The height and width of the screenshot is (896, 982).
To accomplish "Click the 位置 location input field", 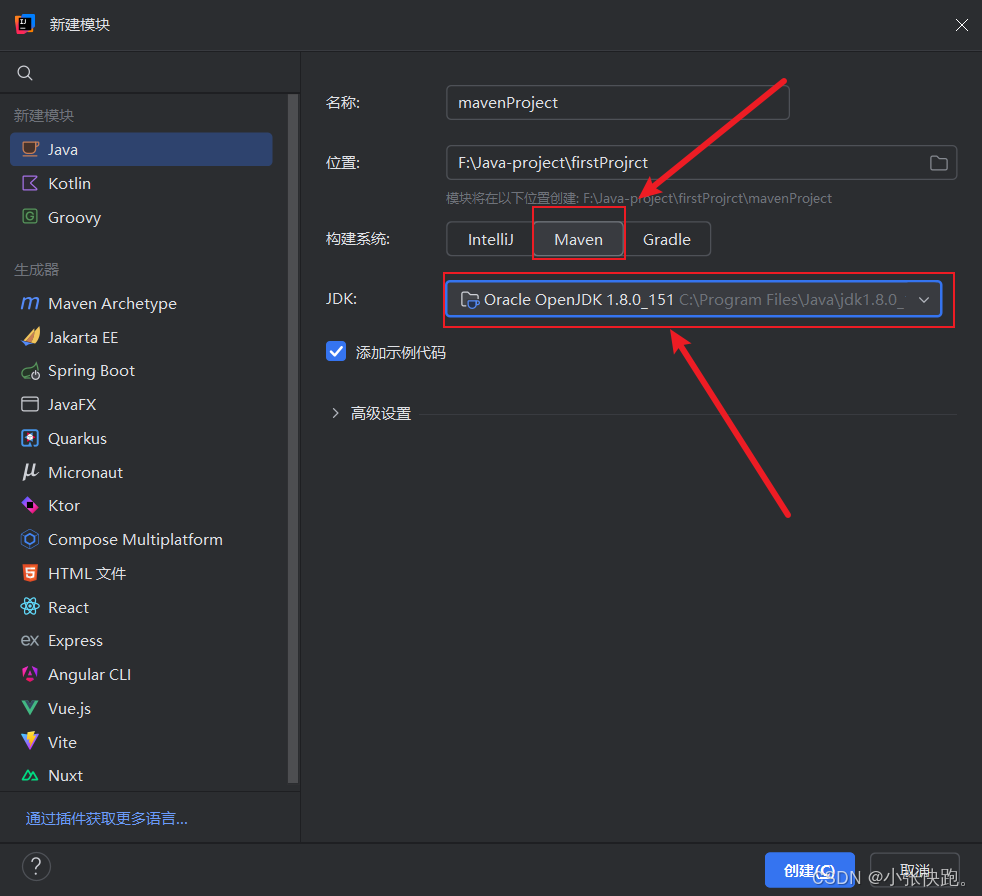I will [701, 163].
